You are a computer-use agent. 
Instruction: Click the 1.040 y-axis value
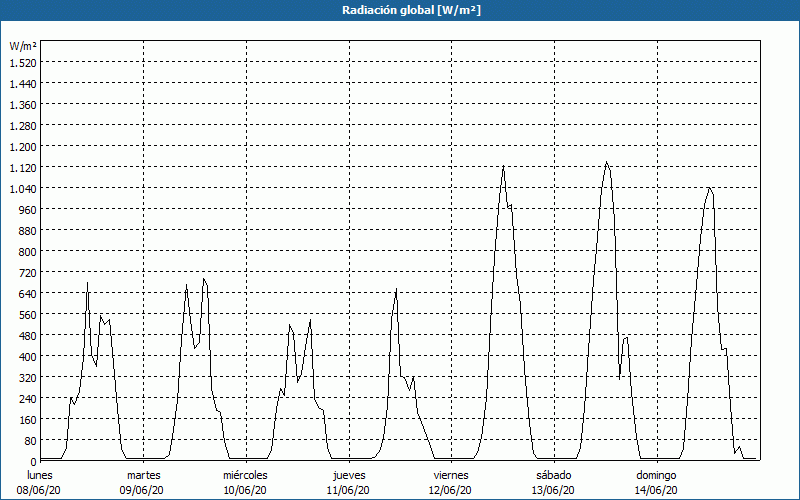23,188
